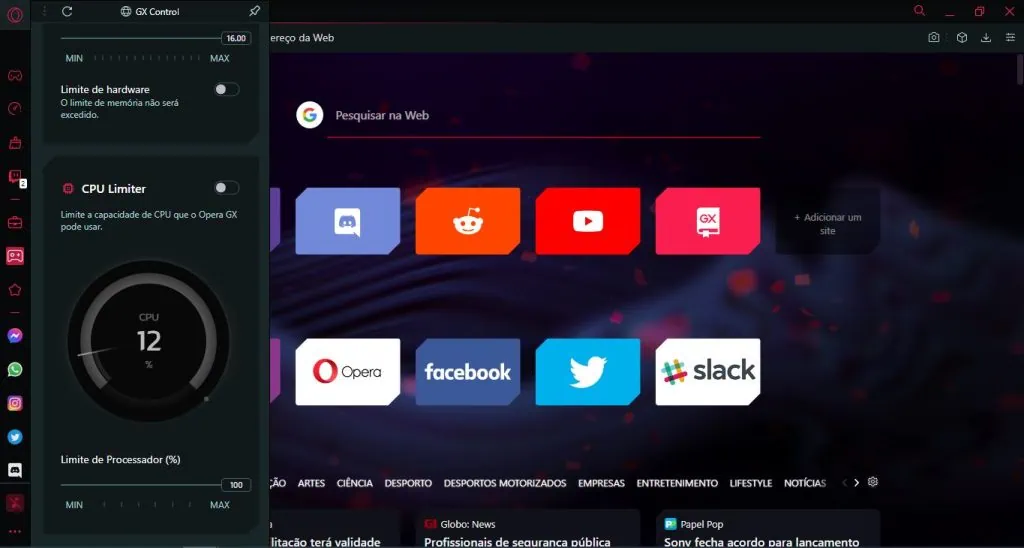Click the GX Control panel title

click(x=157, y=12)
